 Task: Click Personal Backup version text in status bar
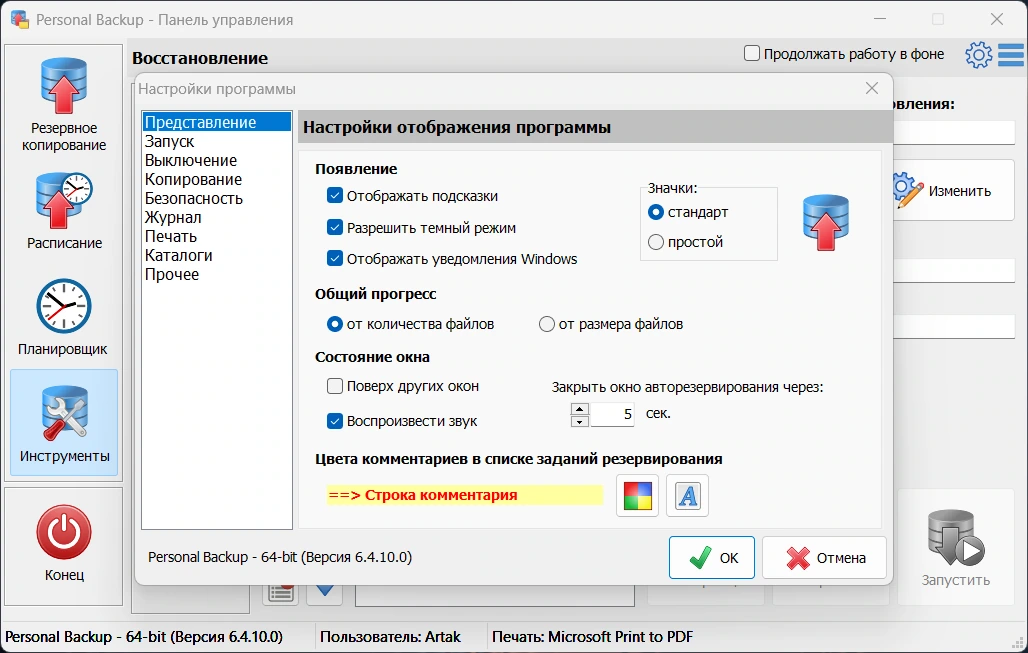click(144, 637)
